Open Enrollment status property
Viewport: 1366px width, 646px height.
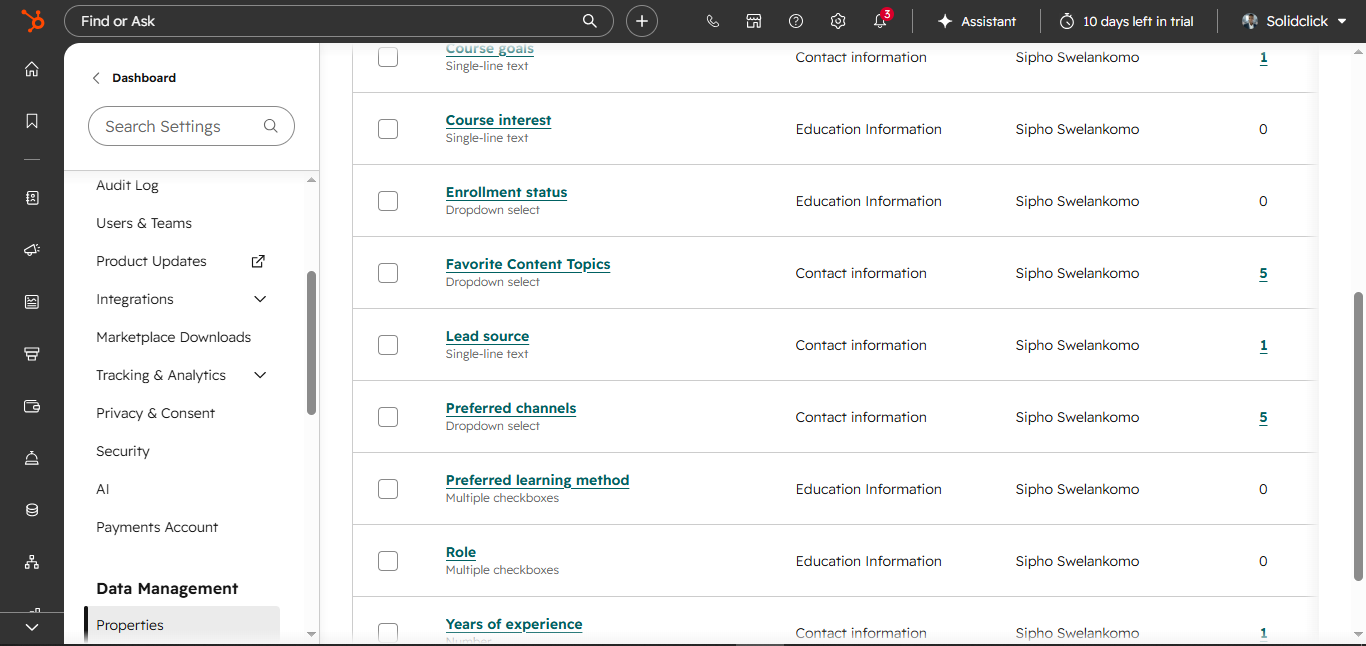tap(506, 192)
